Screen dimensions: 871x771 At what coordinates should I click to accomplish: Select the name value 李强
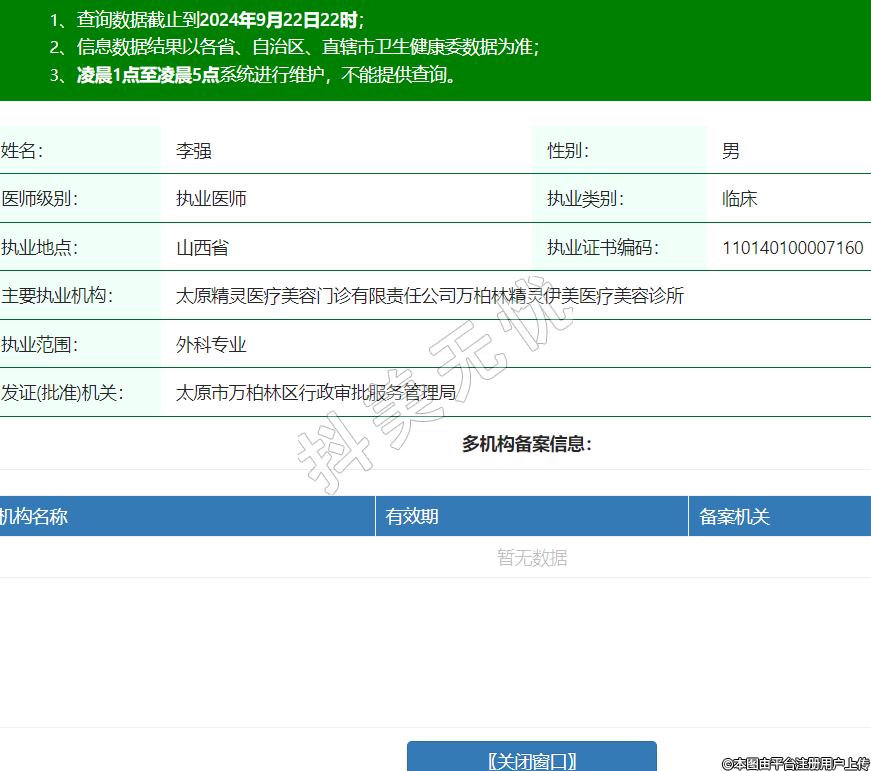click(x=194, y=151)
